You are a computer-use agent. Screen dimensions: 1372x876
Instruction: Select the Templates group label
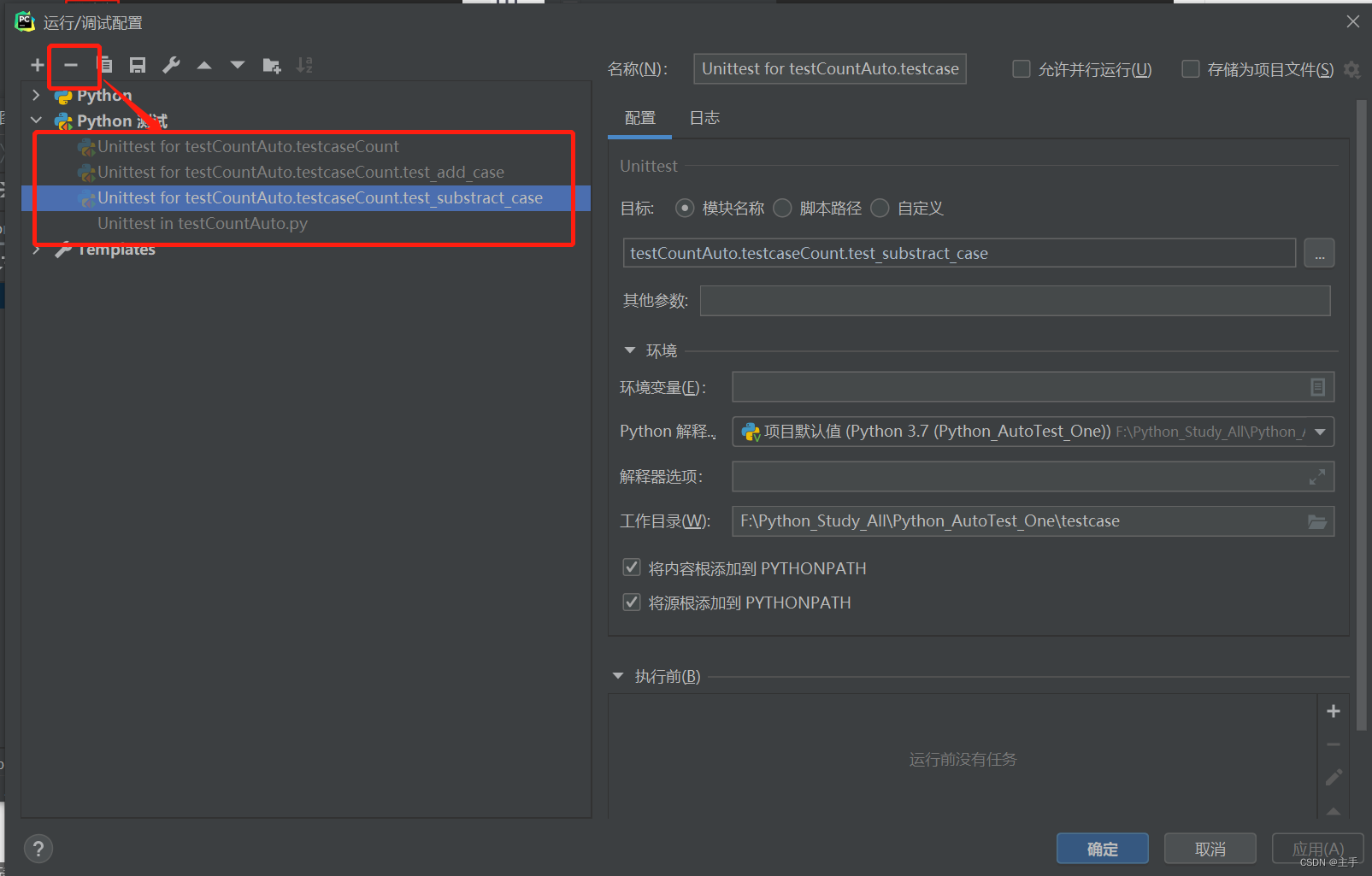[x=116, y=250]
